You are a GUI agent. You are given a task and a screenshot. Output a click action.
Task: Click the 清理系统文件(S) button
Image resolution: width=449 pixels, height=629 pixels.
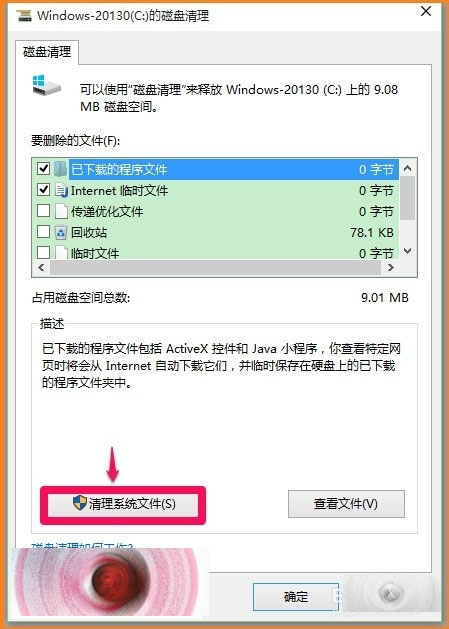click(x=123, y=503)
